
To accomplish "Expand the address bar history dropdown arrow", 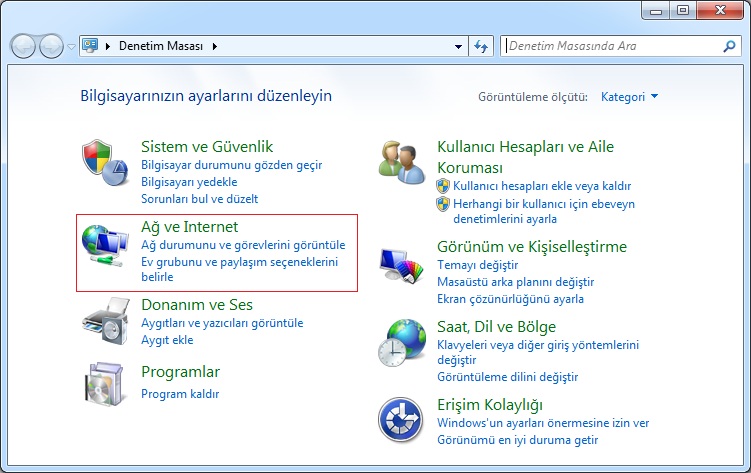I will click(x=458, y=46).
